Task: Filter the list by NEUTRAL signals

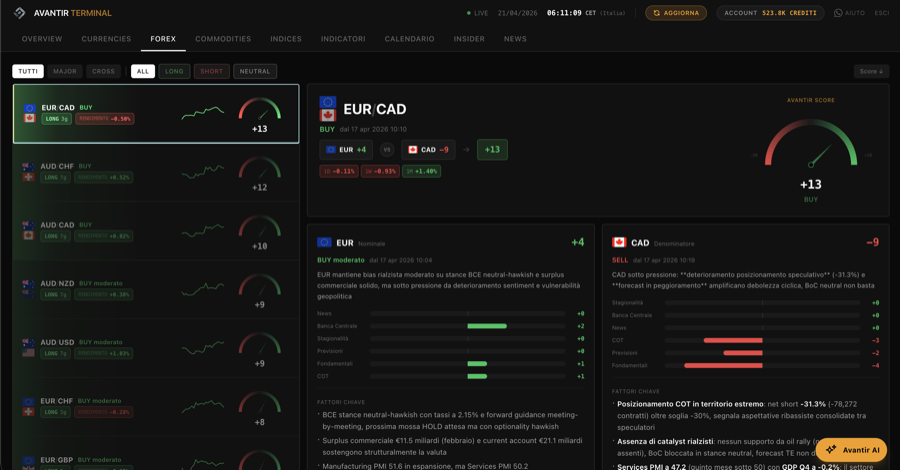Action: 255,71
